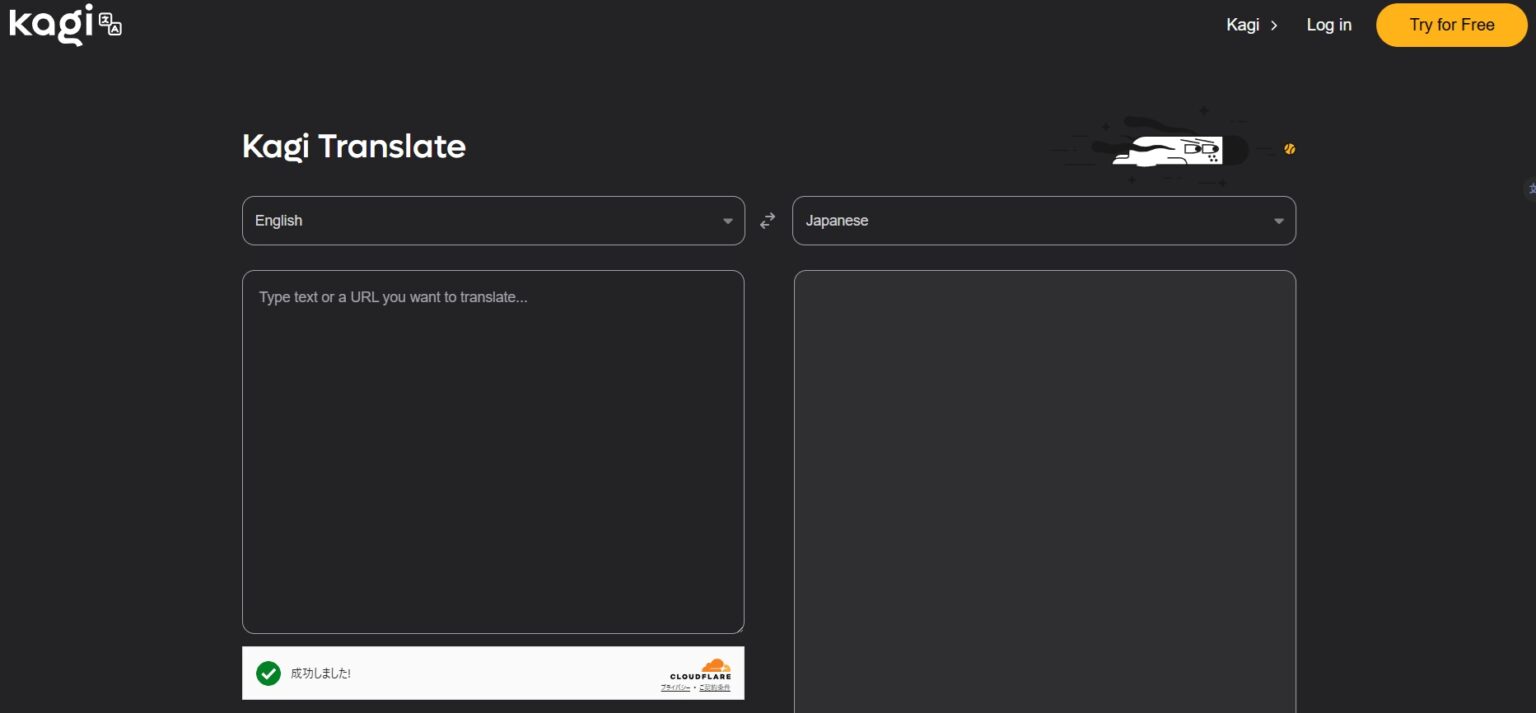
Task: Click the empty translation output panel
Action: (1044, 490)
